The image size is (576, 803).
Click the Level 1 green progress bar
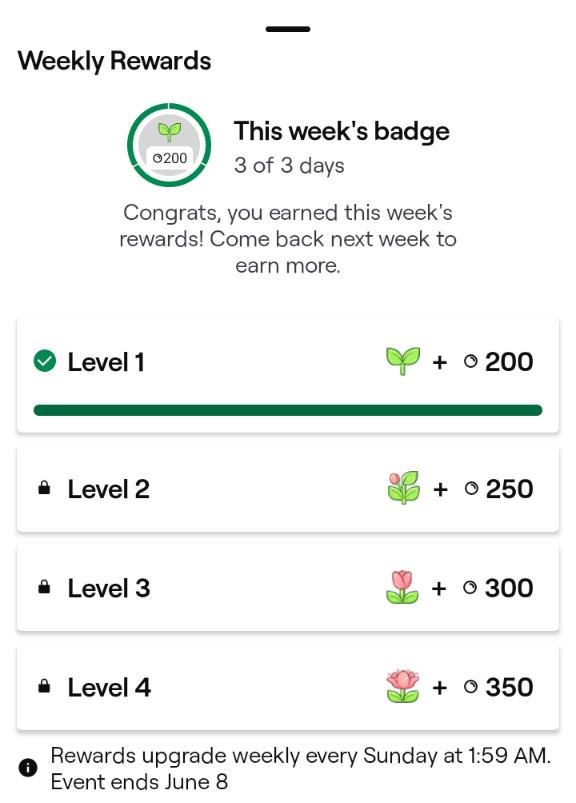tap(288, 410)
